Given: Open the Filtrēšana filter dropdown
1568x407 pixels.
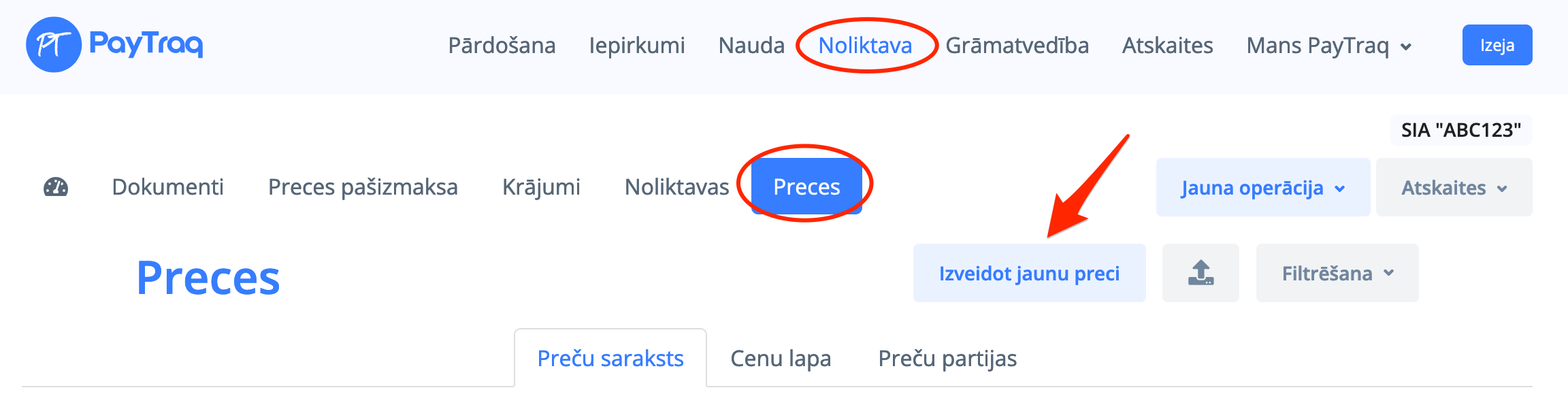Looking at the screenshot, I should click(1337, 273).
